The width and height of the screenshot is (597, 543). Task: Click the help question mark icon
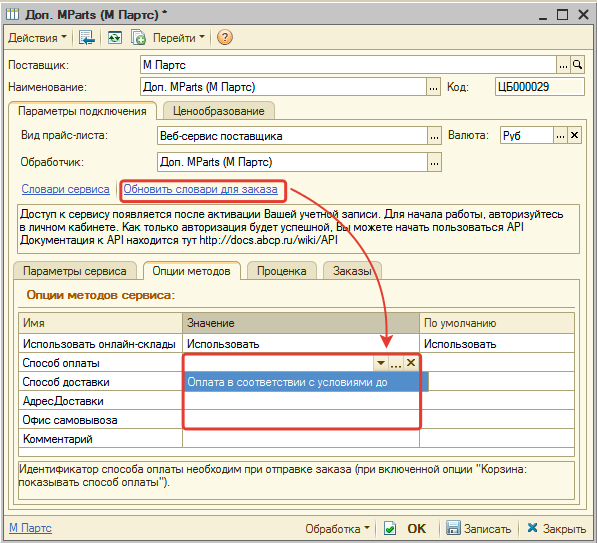point(225,38)
